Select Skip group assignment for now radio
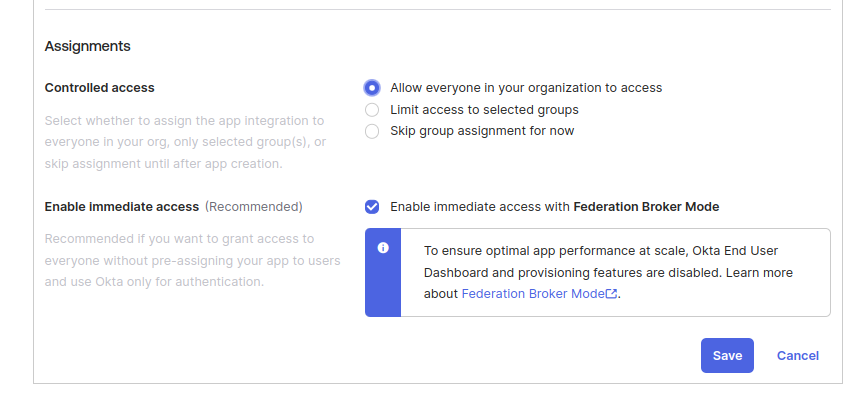The image size is (865, 407). 372,131
